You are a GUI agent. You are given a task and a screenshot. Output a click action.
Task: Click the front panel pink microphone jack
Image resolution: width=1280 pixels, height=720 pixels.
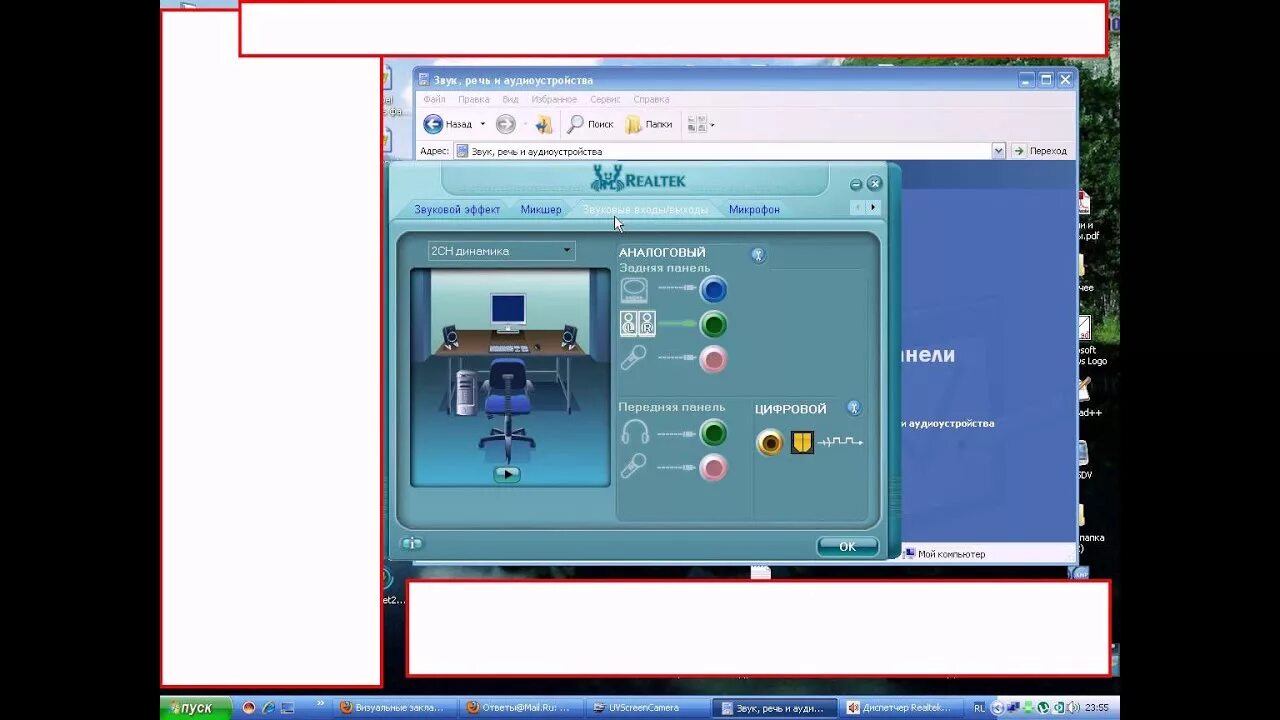[713, 467]
